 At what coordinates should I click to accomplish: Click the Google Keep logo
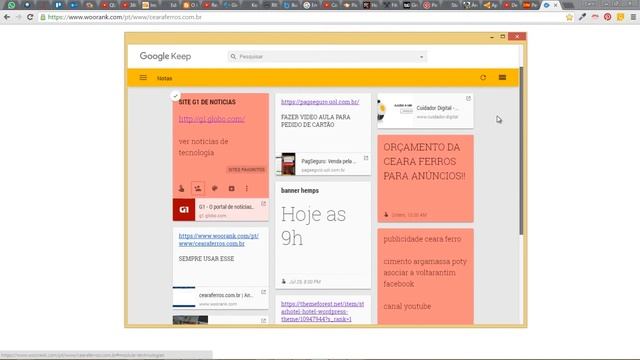coord(165,56)
